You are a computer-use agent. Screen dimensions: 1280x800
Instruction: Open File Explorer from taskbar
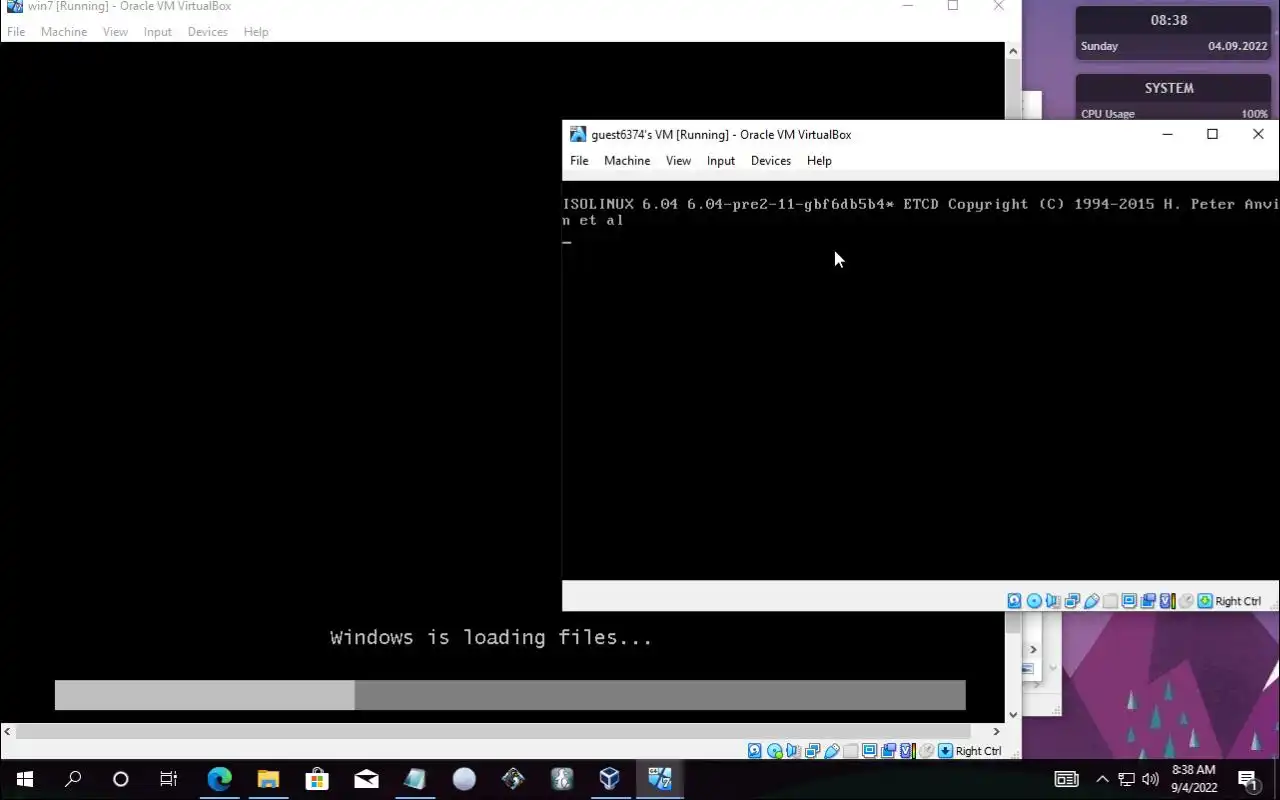pyautogui.click(x=268, y=779)
